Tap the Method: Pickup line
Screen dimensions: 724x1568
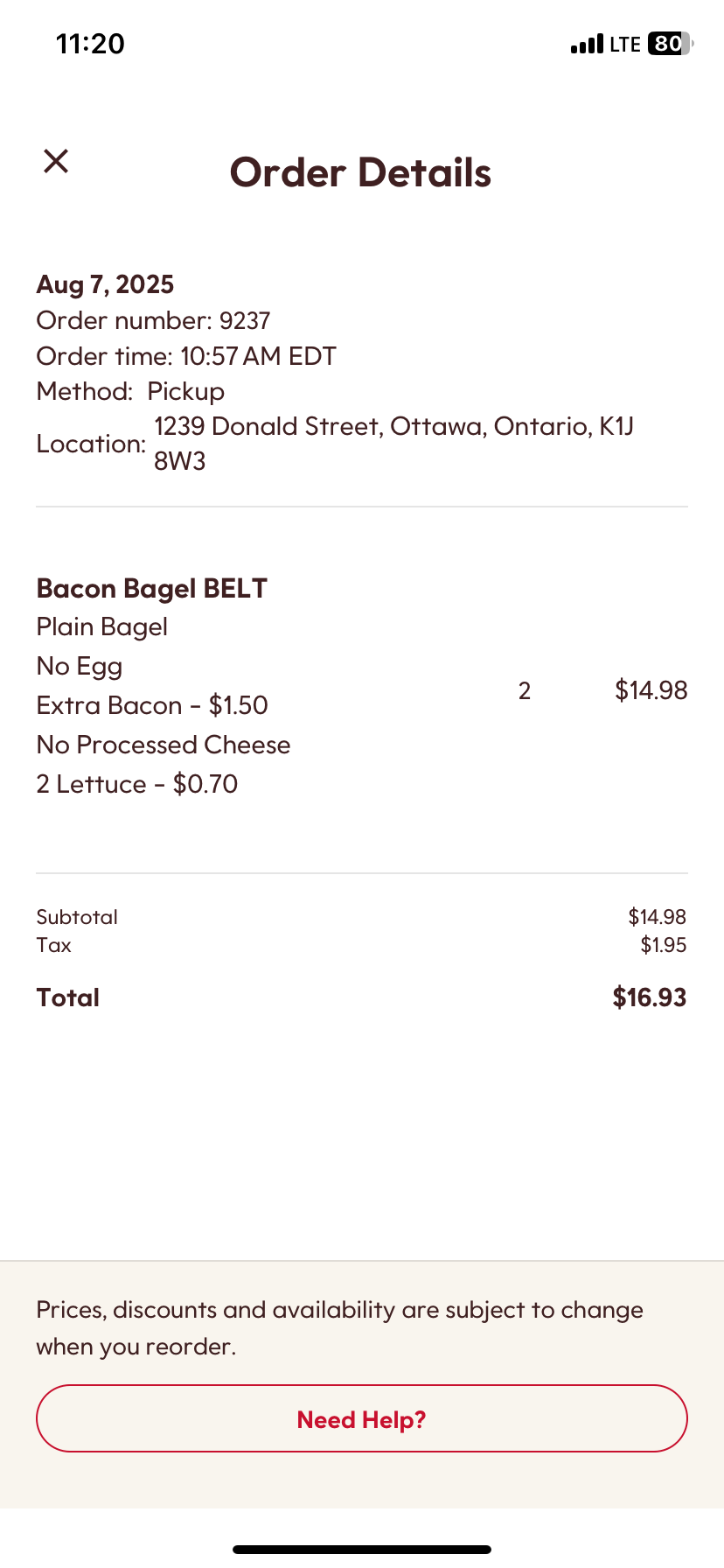coord(130,391)
